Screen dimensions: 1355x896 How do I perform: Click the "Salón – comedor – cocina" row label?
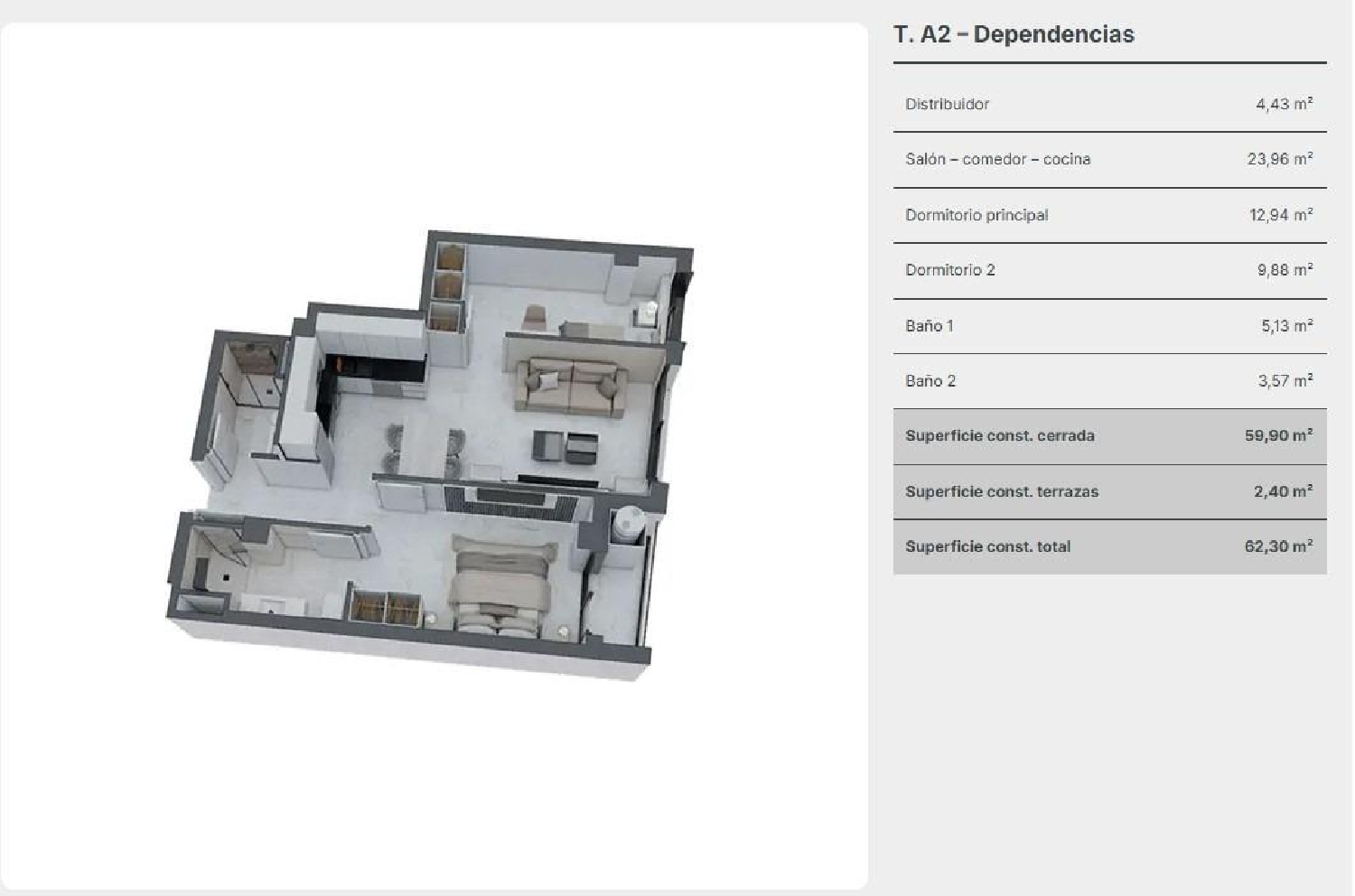pyautogui.click(x=997, y=159)
